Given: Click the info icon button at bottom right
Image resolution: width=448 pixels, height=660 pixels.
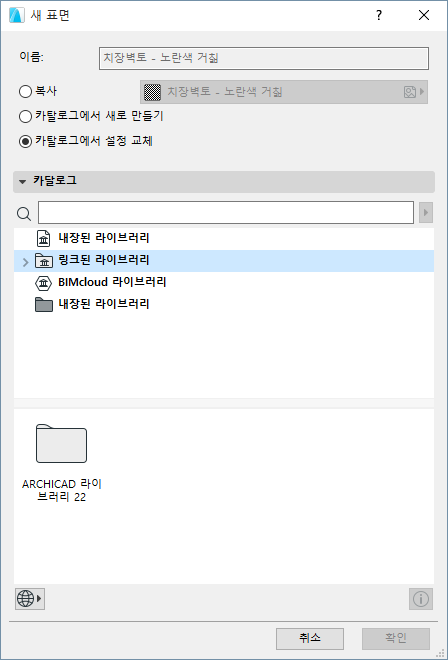Looking at the screenshot, I should tap(421, 599).
